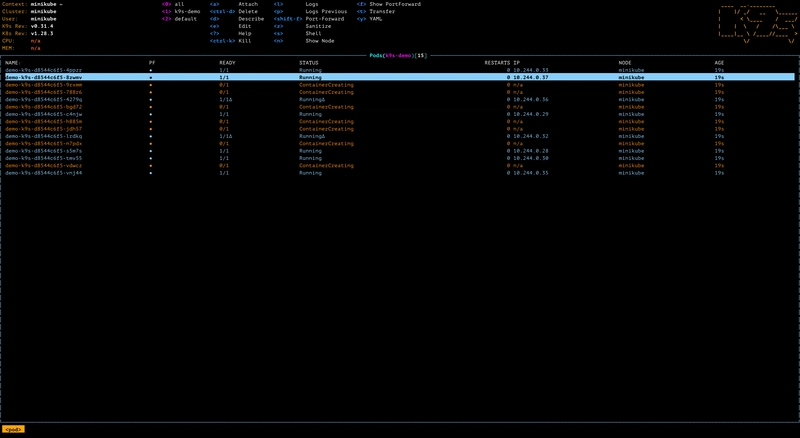Click the orange PF dot of pod 9rxmm
This screenshot has width=800, height=438.
151,84
